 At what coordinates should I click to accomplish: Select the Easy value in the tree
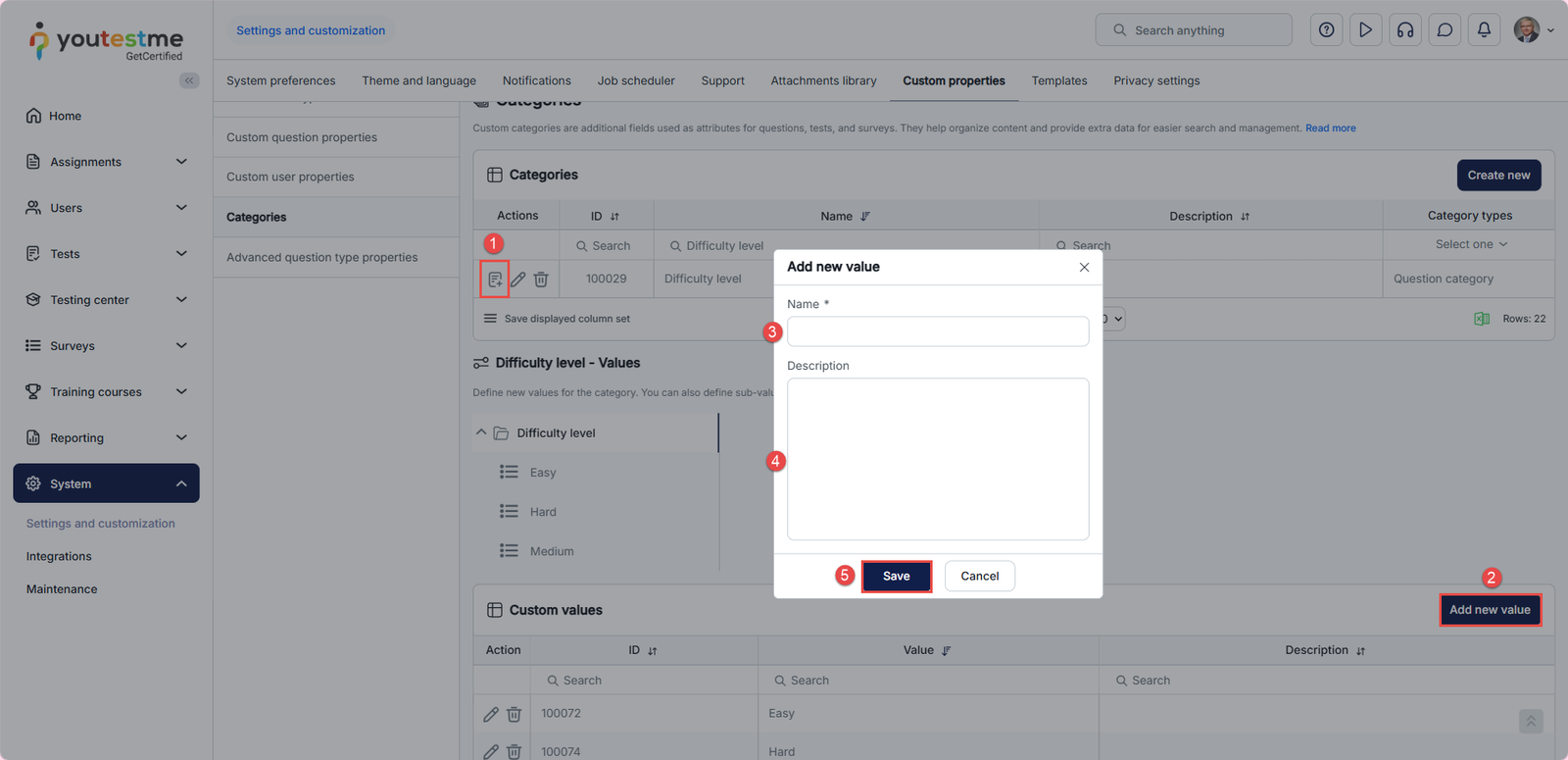[x=543, y=473]
